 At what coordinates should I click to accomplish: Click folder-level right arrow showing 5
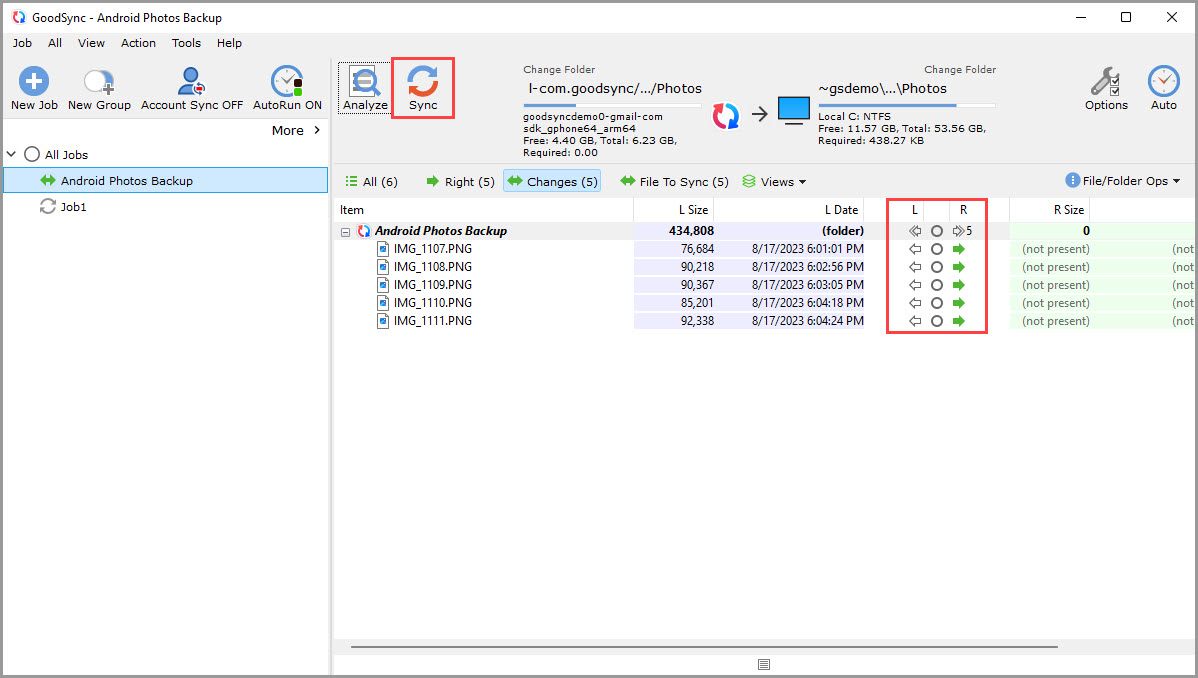(962, 231)
